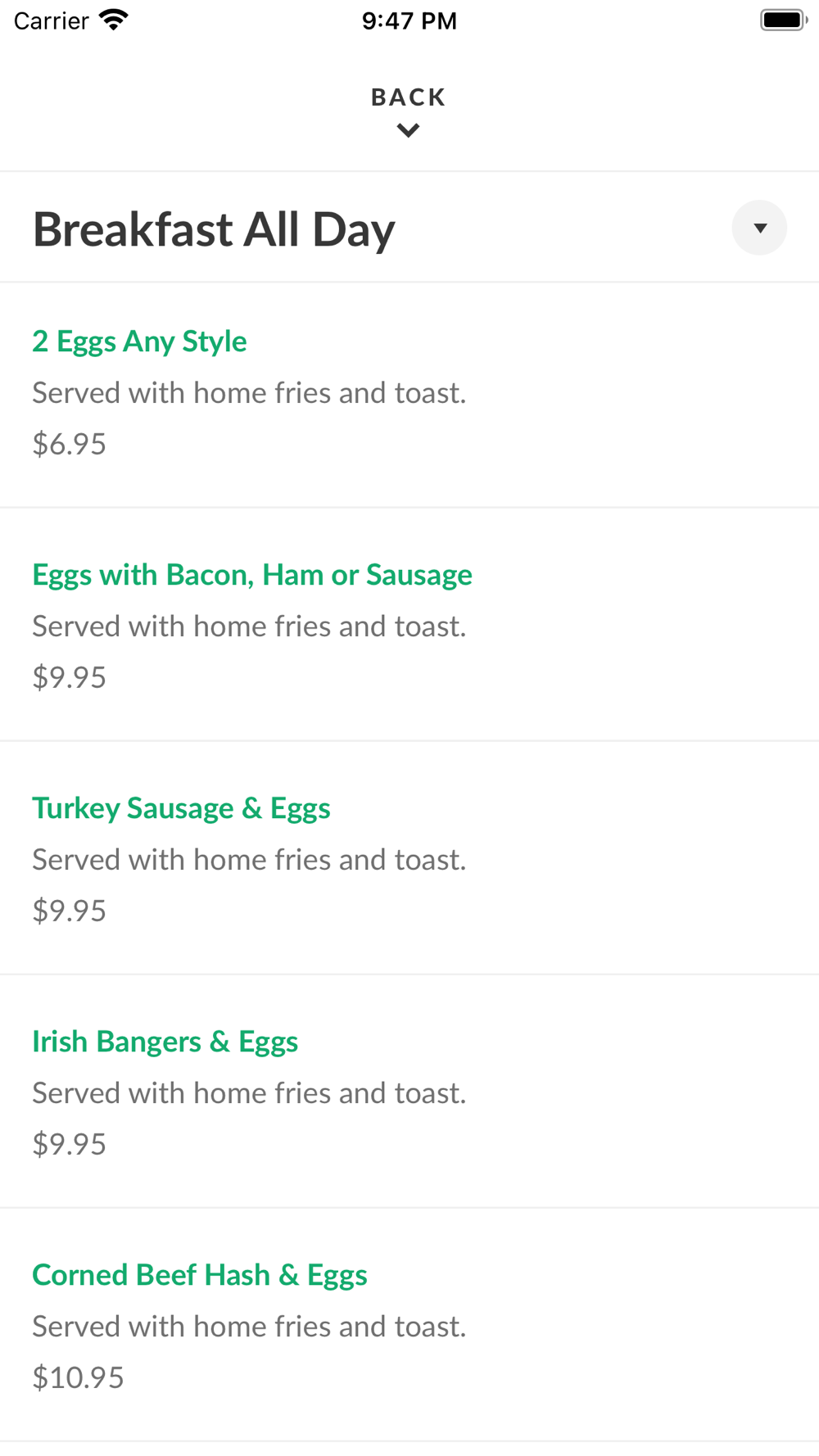Viewport: 819px width, 1456px height.
Task: Tap the Wi-Fi status icon
Action: tap(114, 20)
